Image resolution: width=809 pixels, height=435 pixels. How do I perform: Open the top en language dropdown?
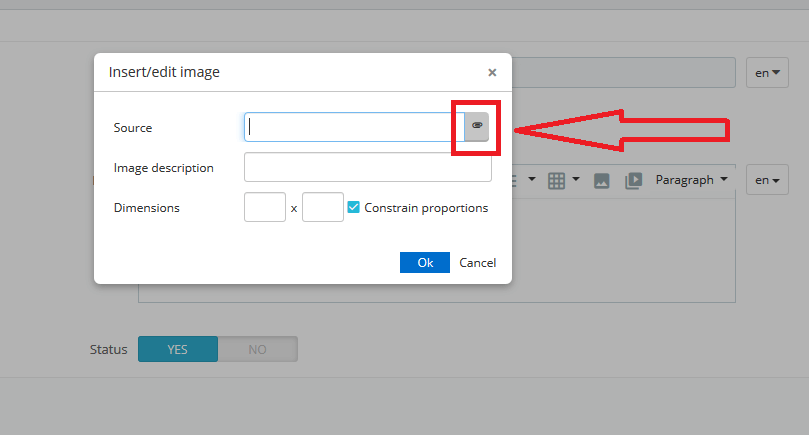tap(767, 73)
